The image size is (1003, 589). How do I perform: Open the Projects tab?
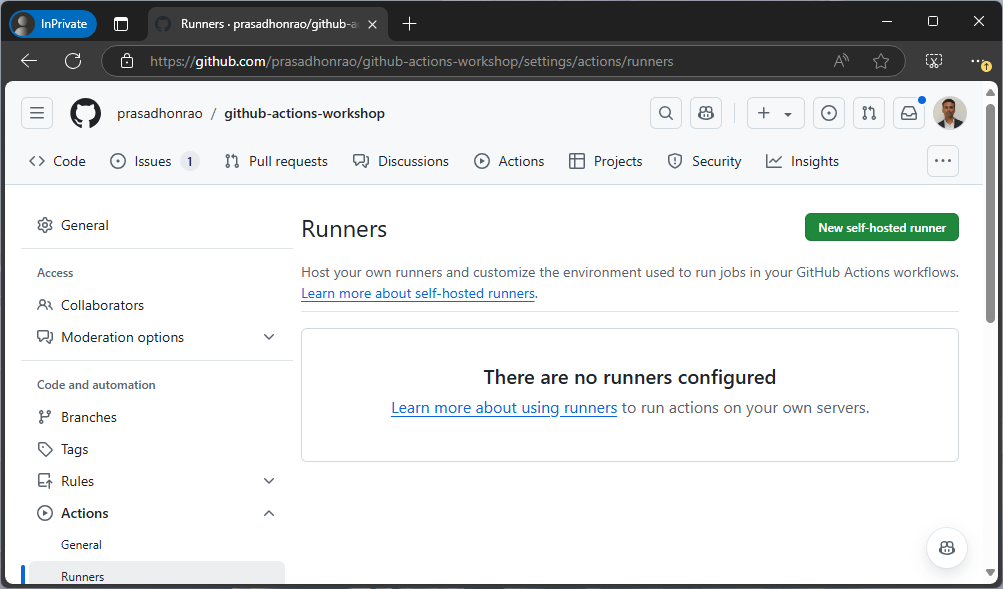606,161
